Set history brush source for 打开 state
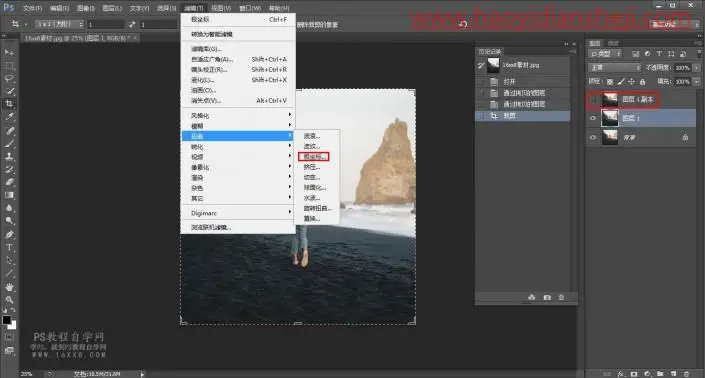Screen dimensions: 705x378 click(x=482, y=82)
